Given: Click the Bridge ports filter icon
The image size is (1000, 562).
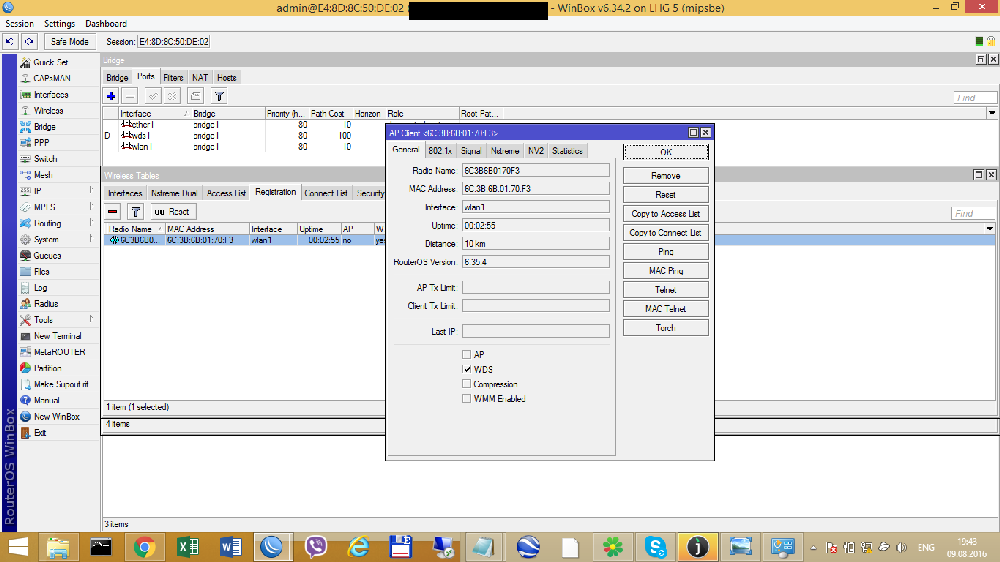Looking at the screenshot, I should coord(219,96).
